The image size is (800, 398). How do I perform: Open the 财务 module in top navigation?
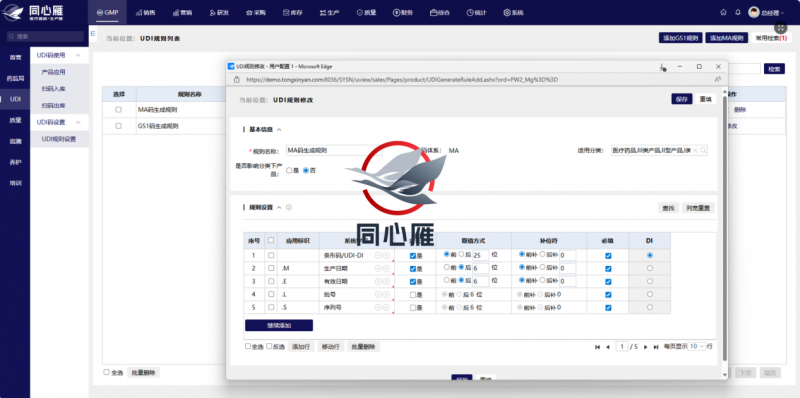click(x=403, y=12)
